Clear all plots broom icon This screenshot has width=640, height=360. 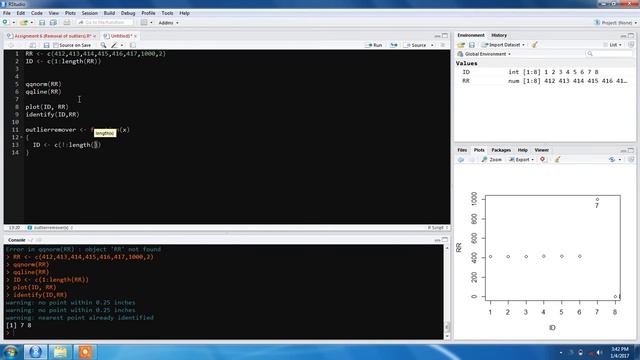[557, 160]
